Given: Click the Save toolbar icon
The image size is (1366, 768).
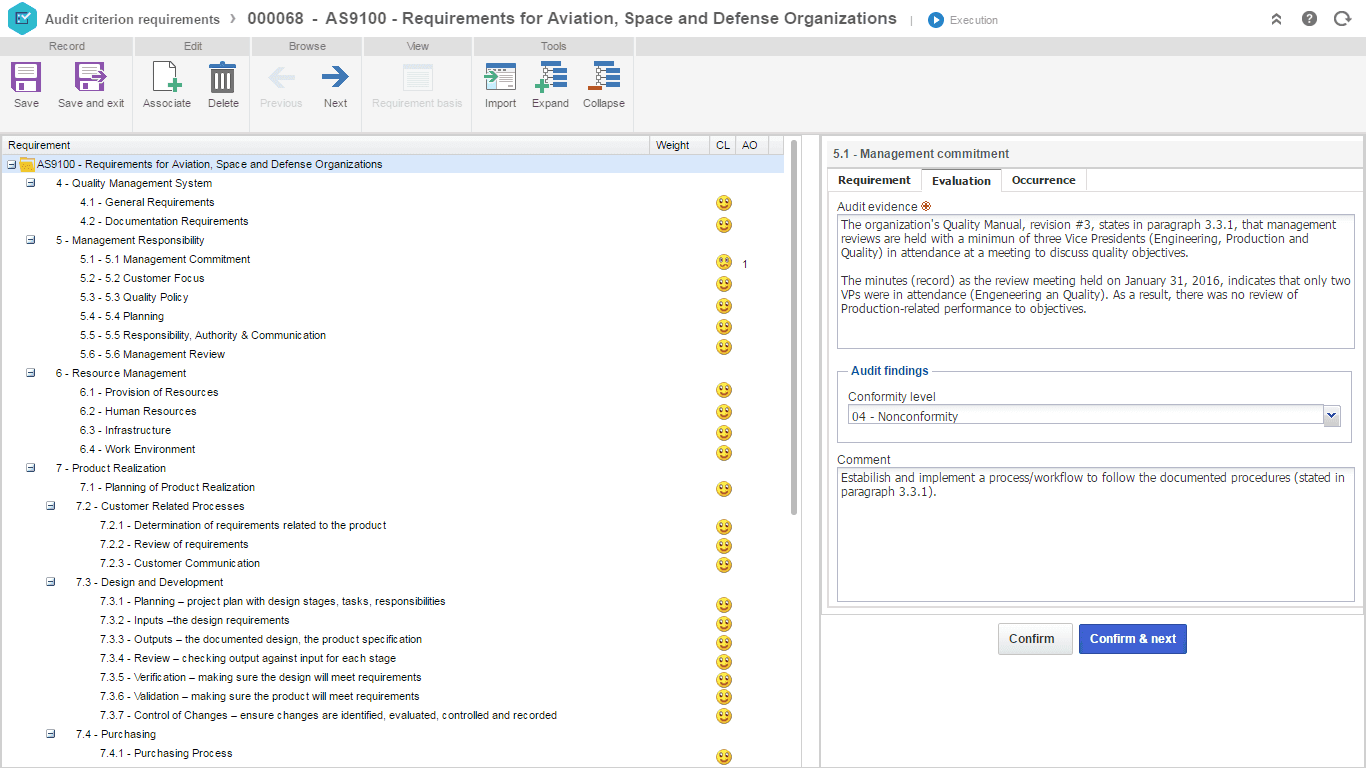Looking at the screenshot, I should (x=26, y=78).
